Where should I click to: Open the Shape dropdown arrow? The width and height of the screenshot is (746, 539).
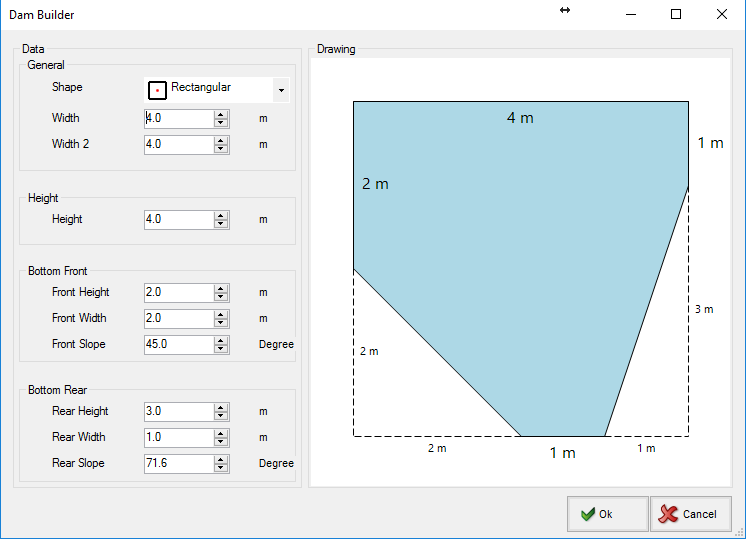[x=281, y=91]
